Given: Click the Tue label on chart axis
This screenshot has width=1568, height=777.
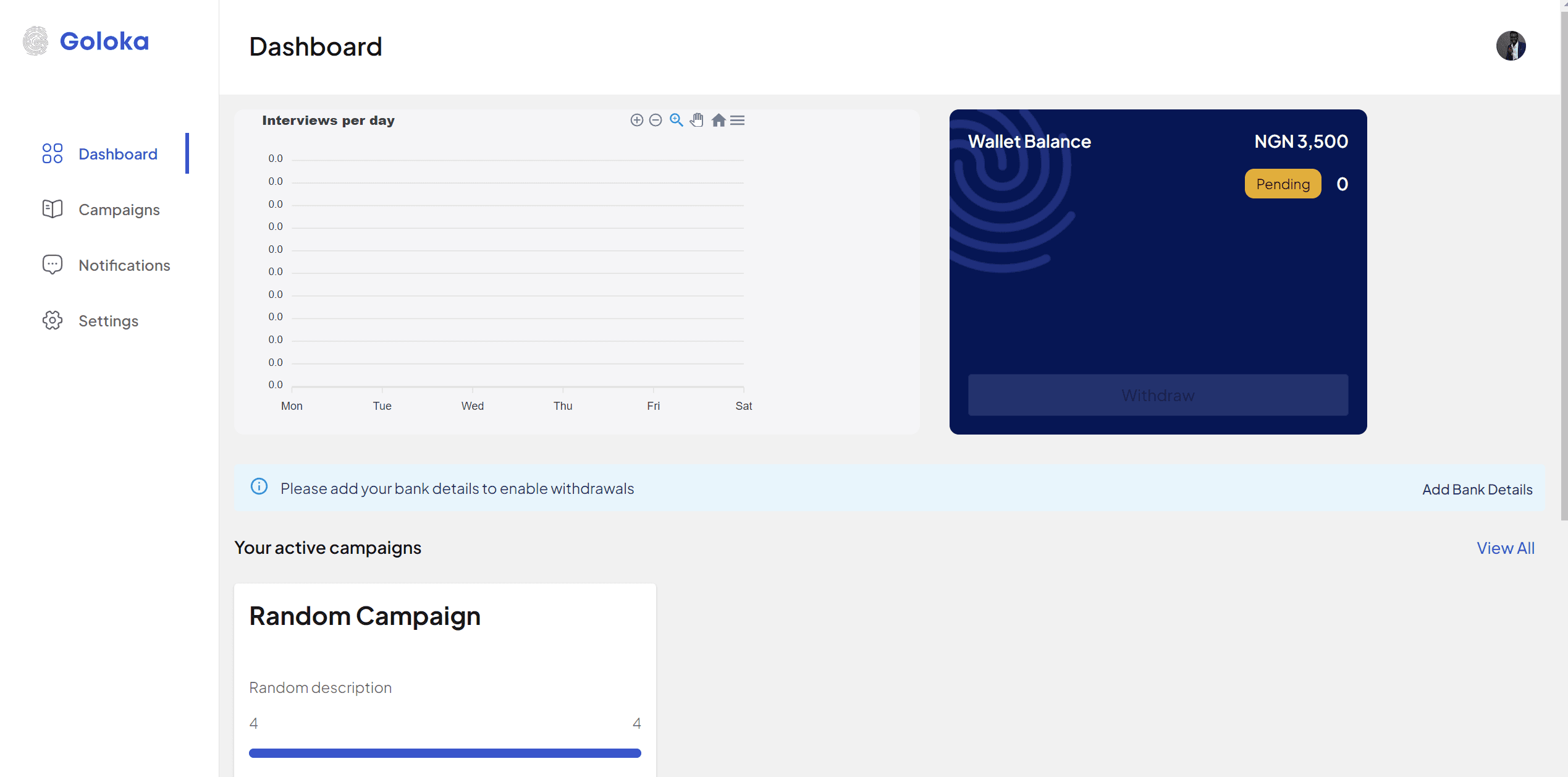Looking at the screenshot, I should (x=382, y=406).
